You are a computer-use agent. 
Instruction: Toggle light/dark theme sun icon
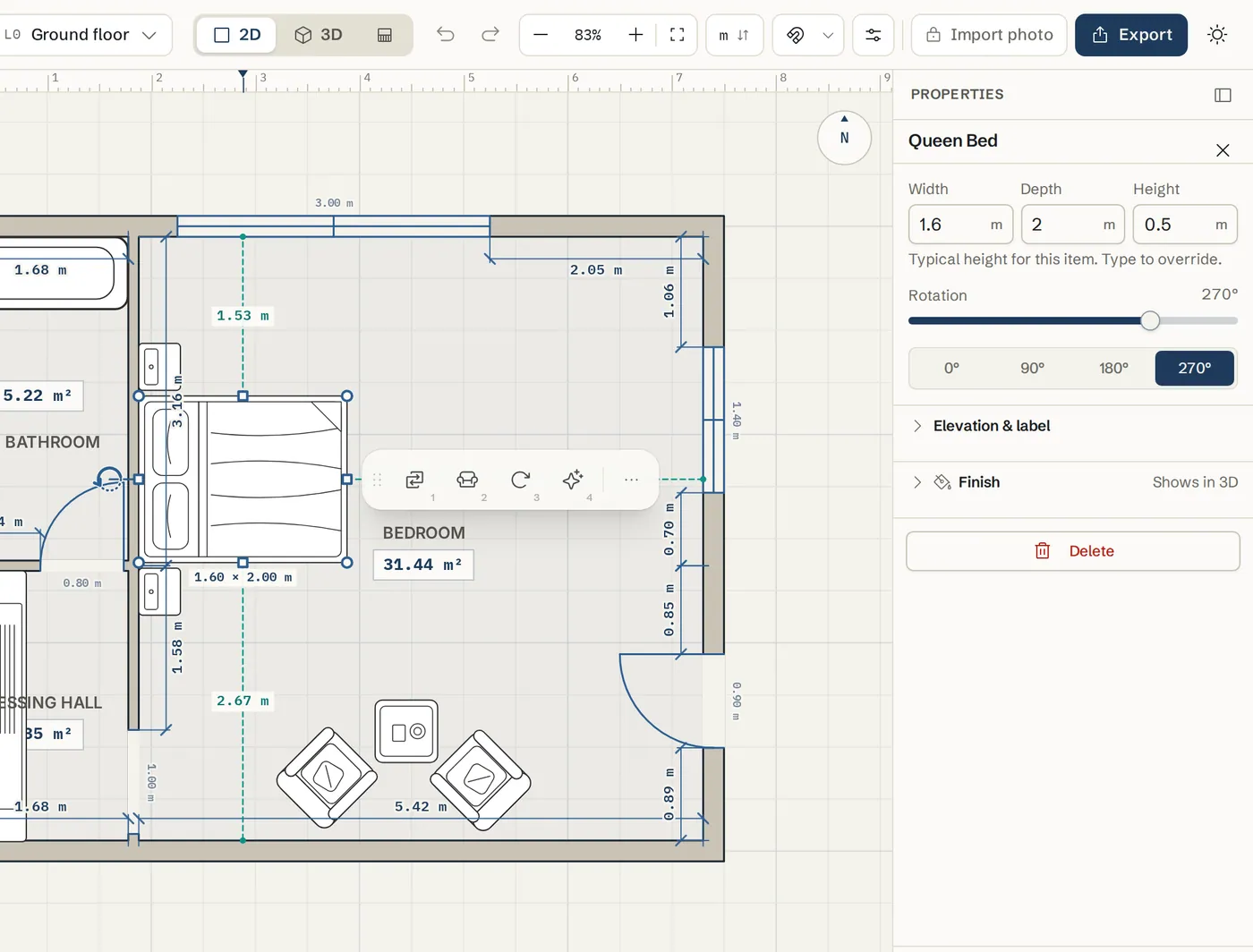[1217, 35]
